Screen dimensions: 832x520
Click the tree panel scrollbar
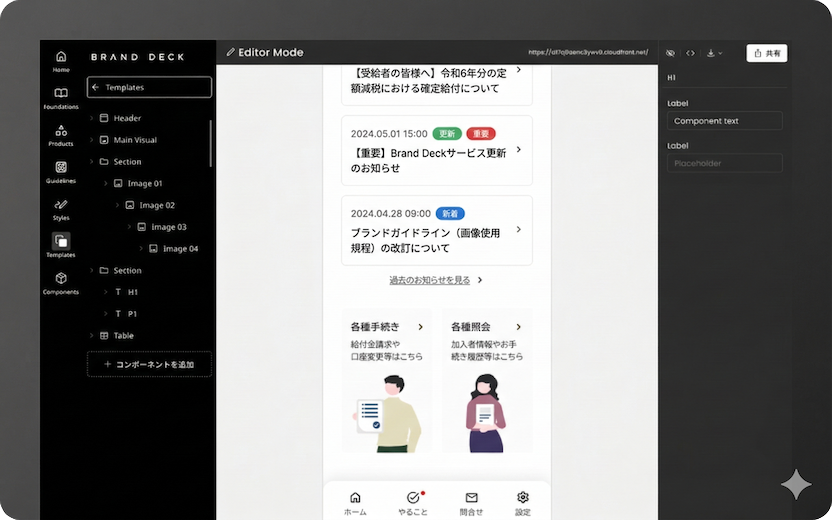(x=211, y=143)
